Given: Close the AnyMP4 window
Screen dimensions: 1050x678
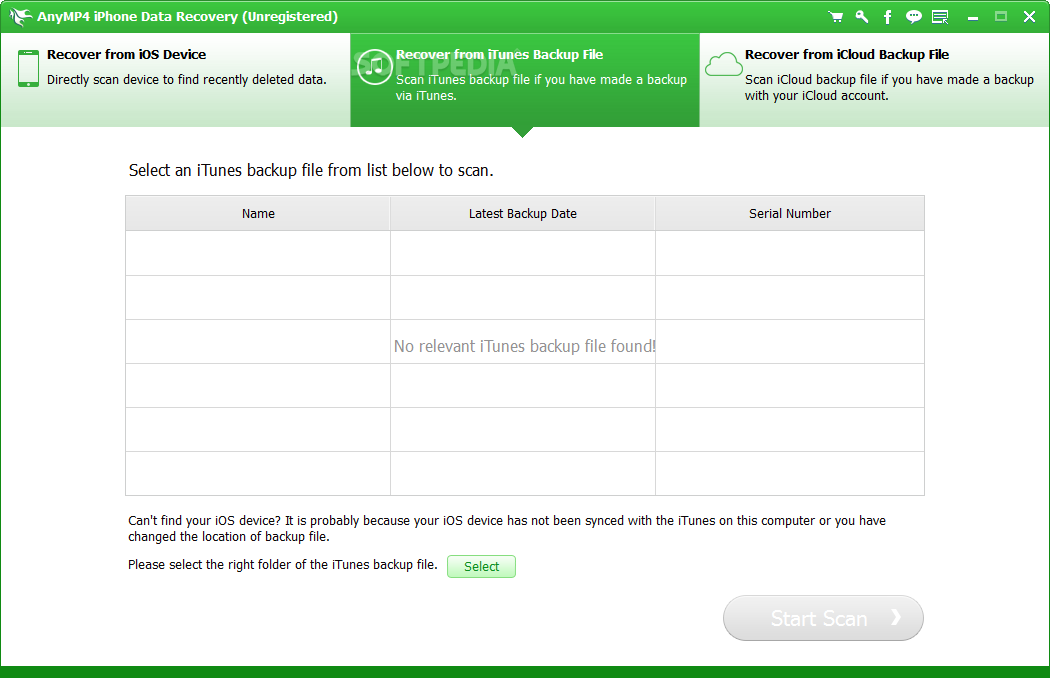Looking at the screenshot, I should [1029, 17].
